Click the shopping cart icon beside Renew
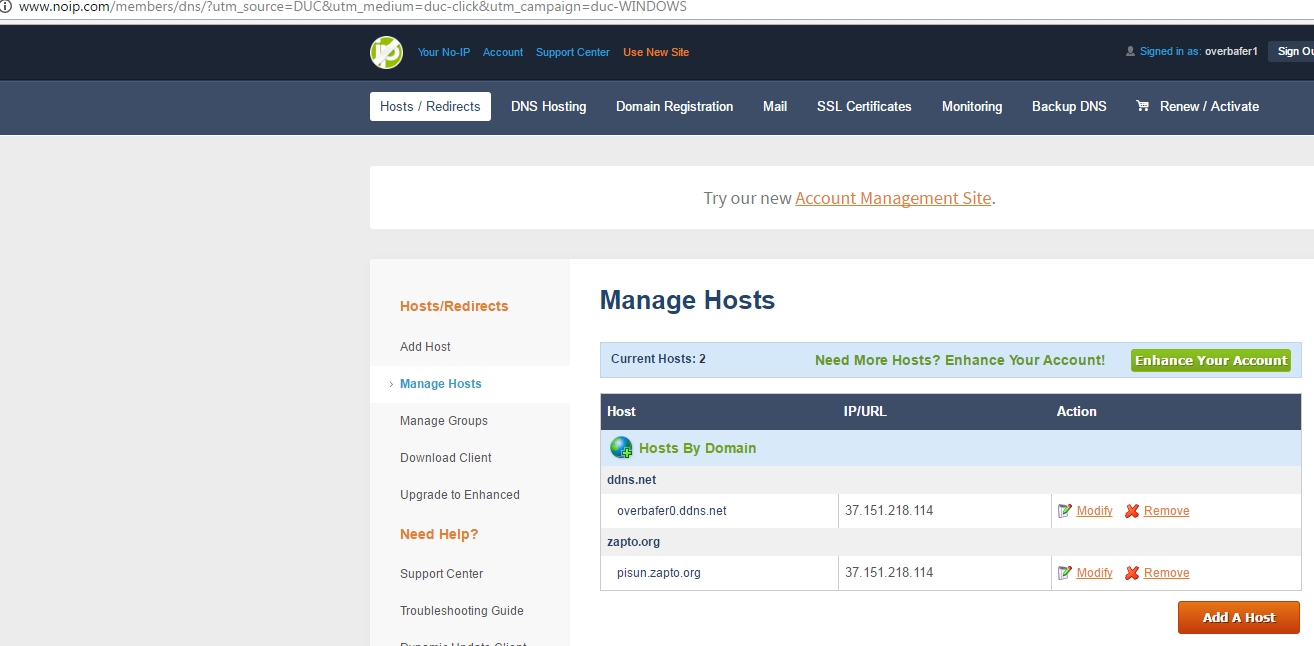 pyautogui.click(x=1142, y=106)
